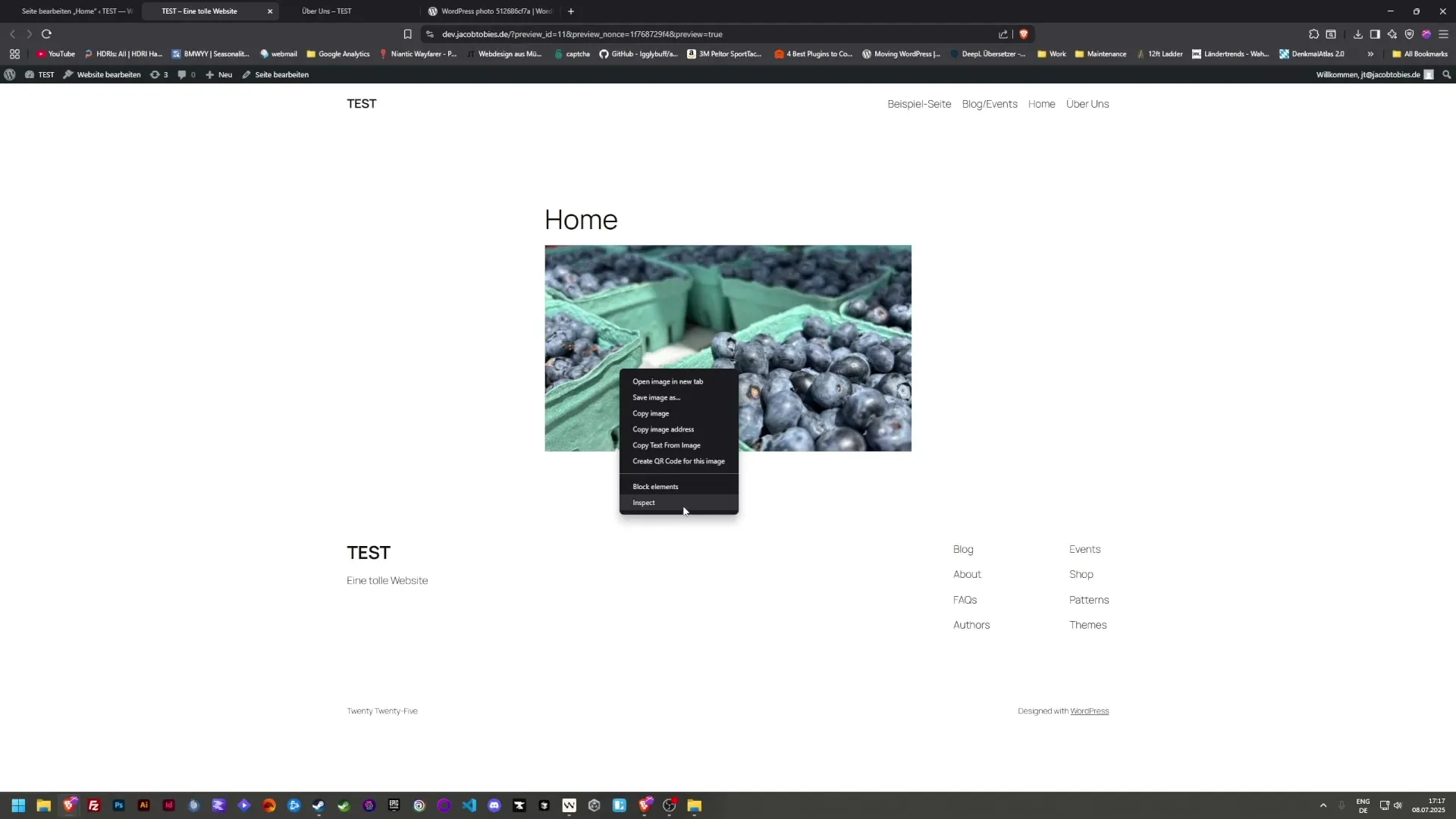This screenshot has width=1456, height=819.
Task: Select the pencil icon next to Seite bearbeiten
Action: (246, 74)
